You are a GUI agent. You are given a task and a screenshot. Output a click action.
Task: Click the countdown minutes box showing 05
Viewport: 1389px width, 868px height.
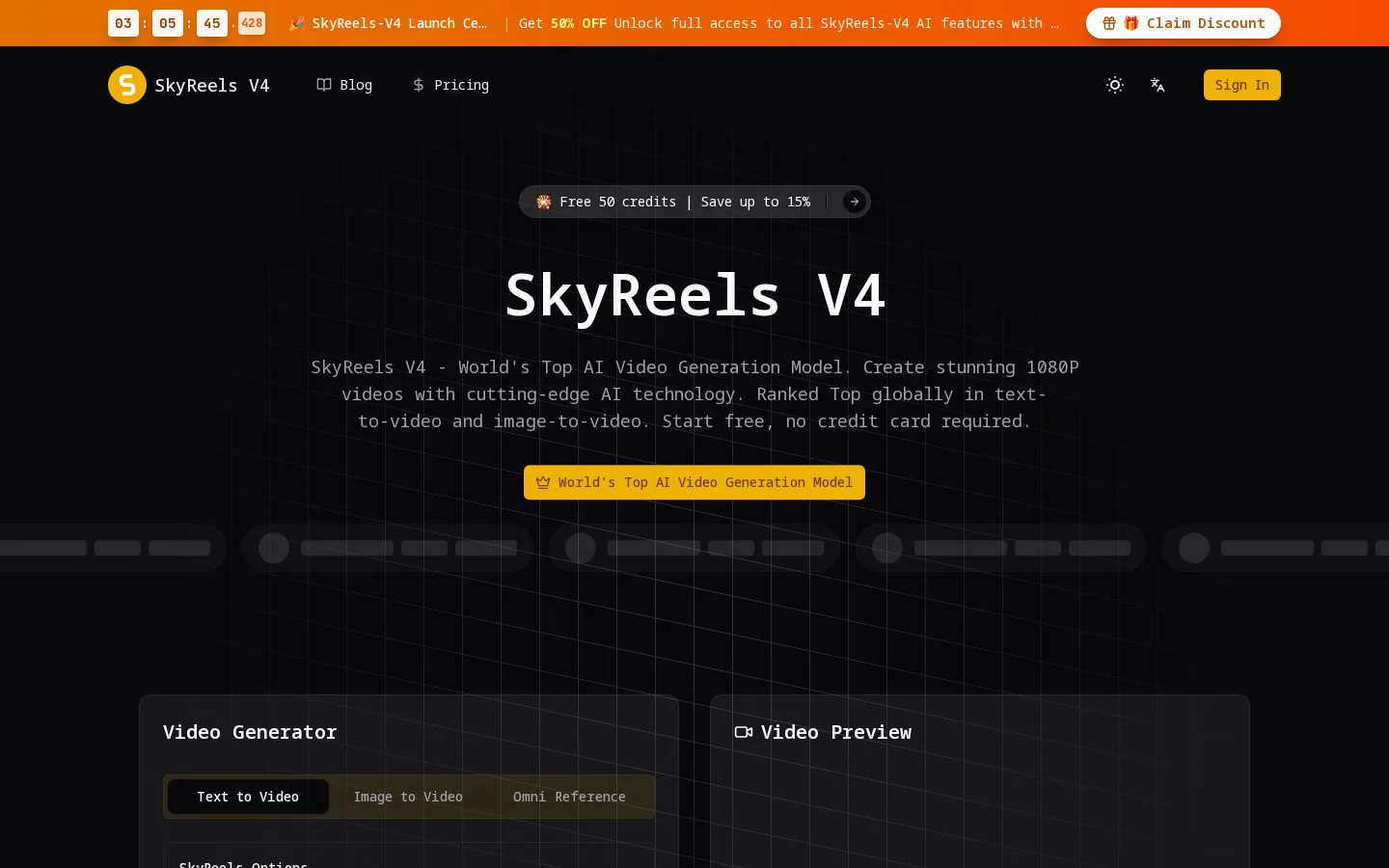tap(168, 23)
